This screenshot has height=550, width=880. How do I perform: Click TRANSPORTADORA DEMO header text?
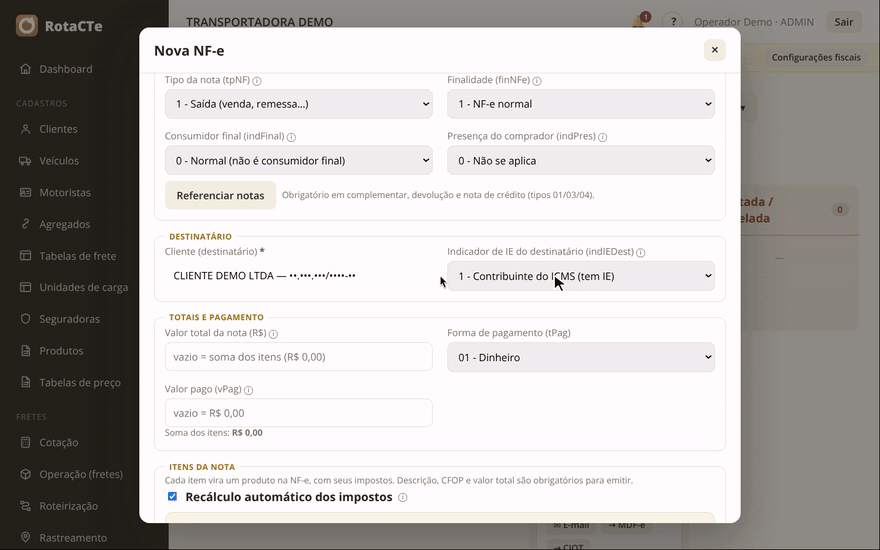pos(259,22)
